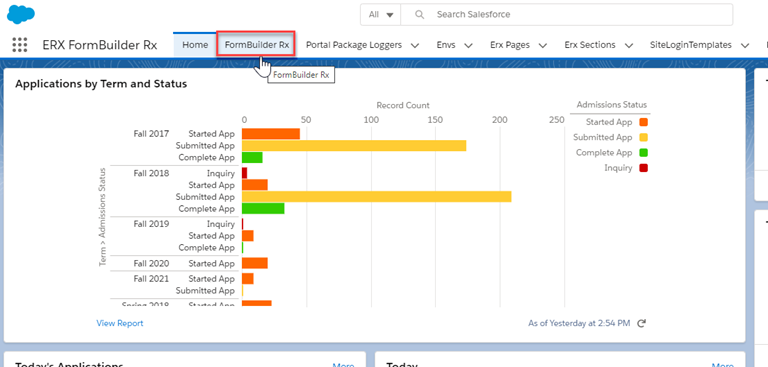The height and width of the screenshot is (367, 768).
Task: Click the Fall 2018 Submitted App bar
Action: tap(377, 196)
